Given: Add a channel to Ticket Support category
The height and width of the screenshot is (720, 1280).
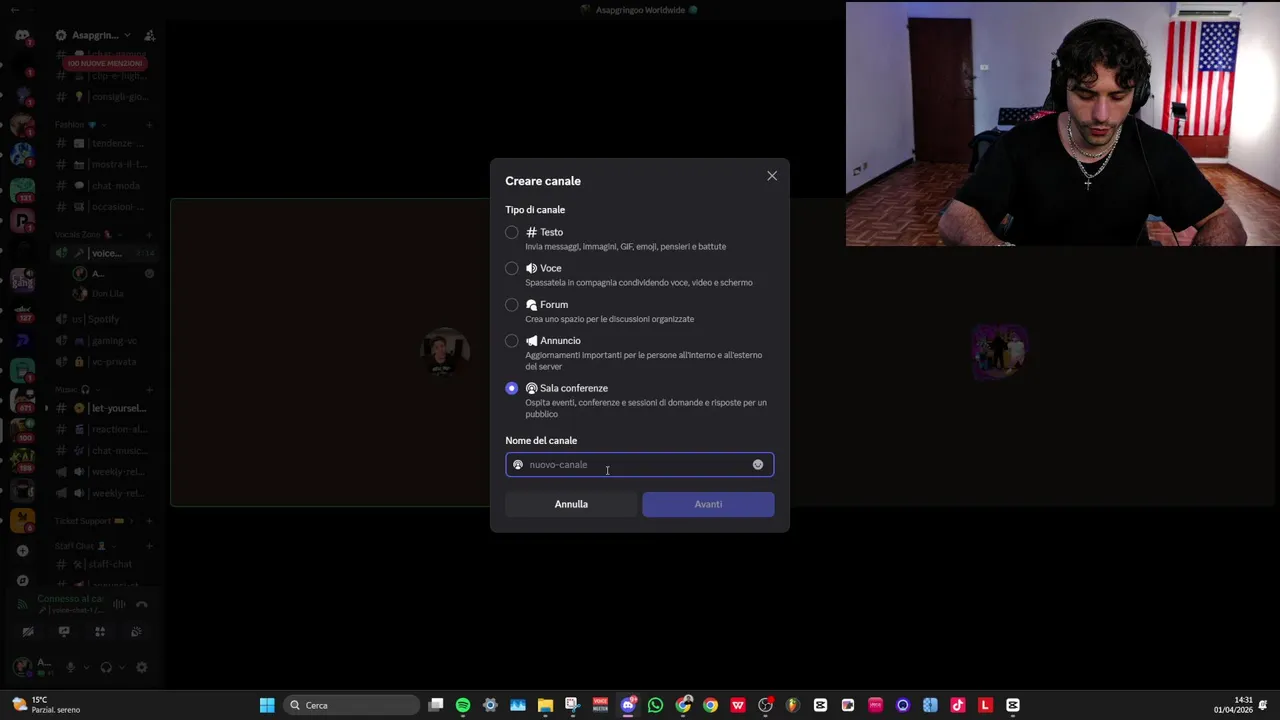Looking at the screenshot, I should click(x=149, y=521).
